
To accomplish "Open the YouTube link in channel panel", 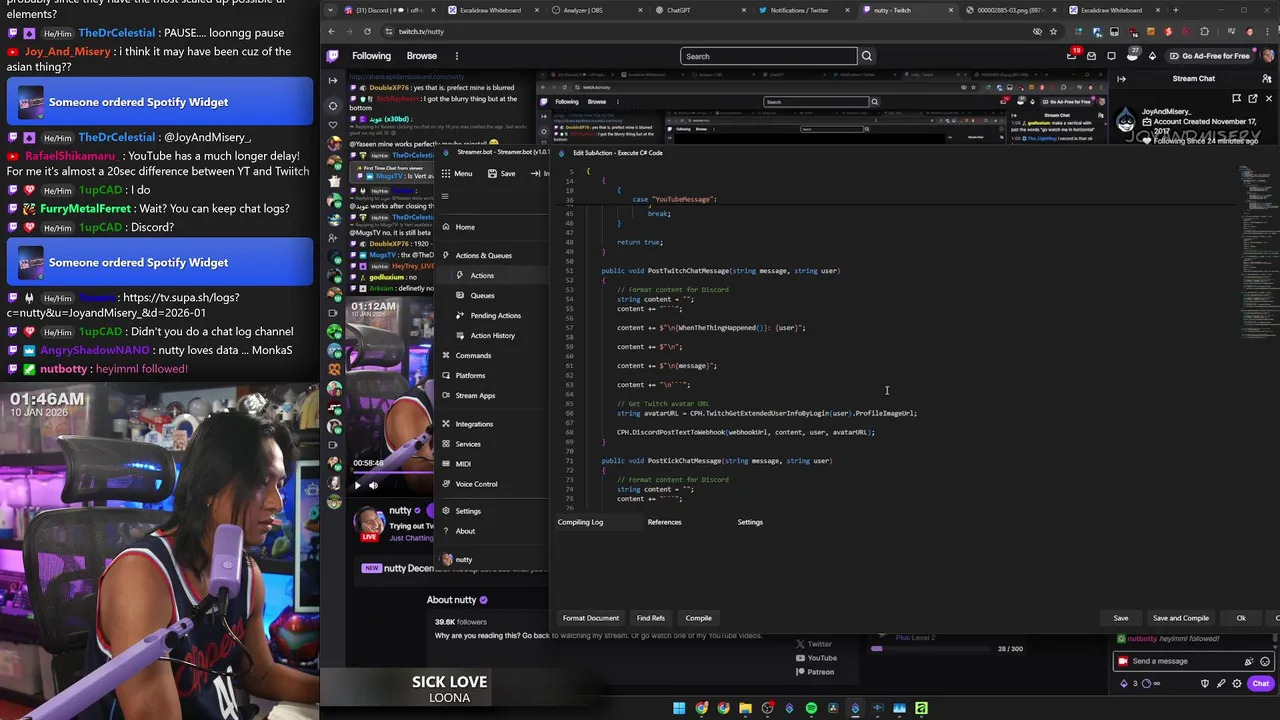I will 815,658.
